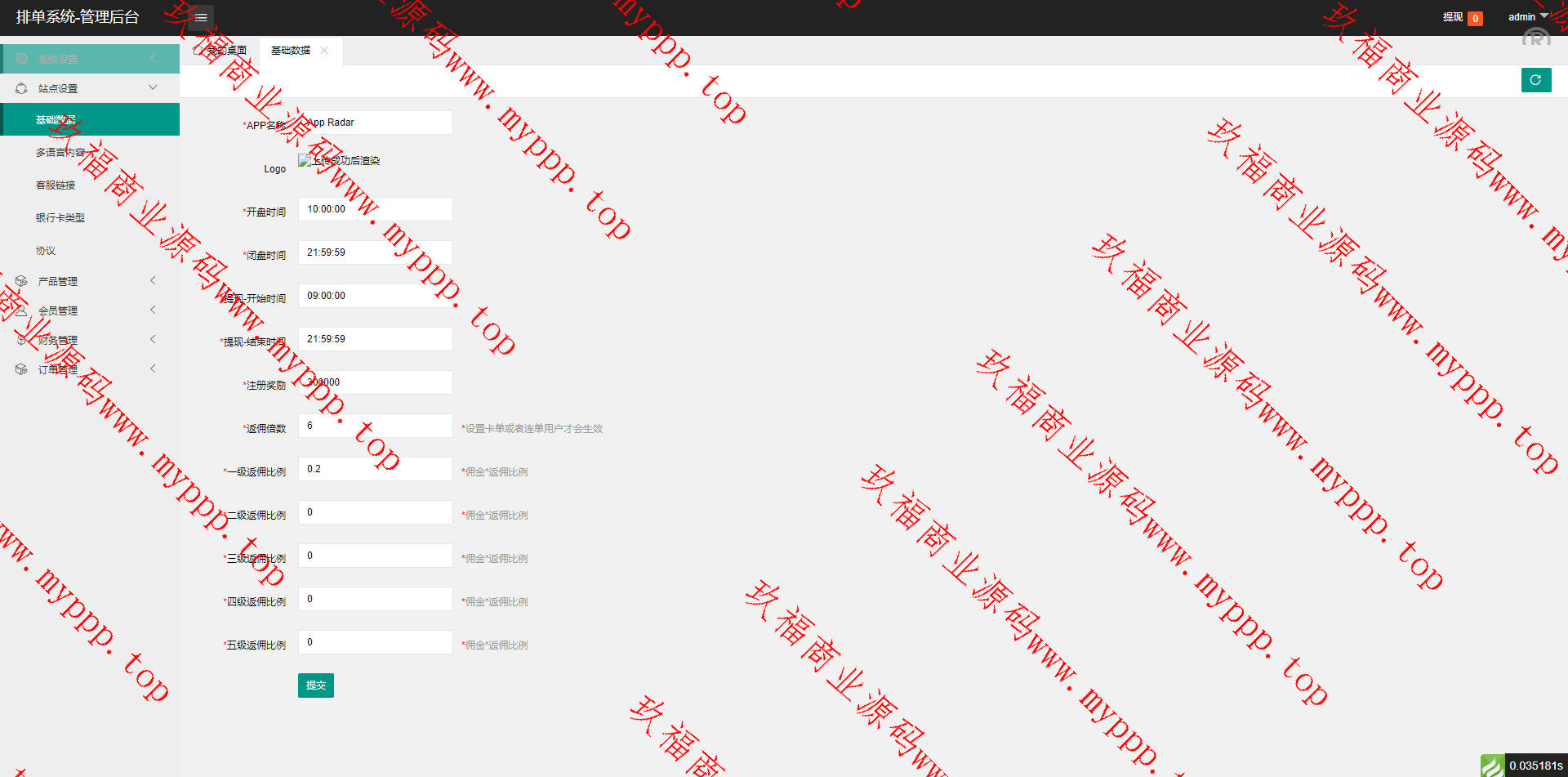Open 银行卡类型 in the sidebar

pos(60,218)
